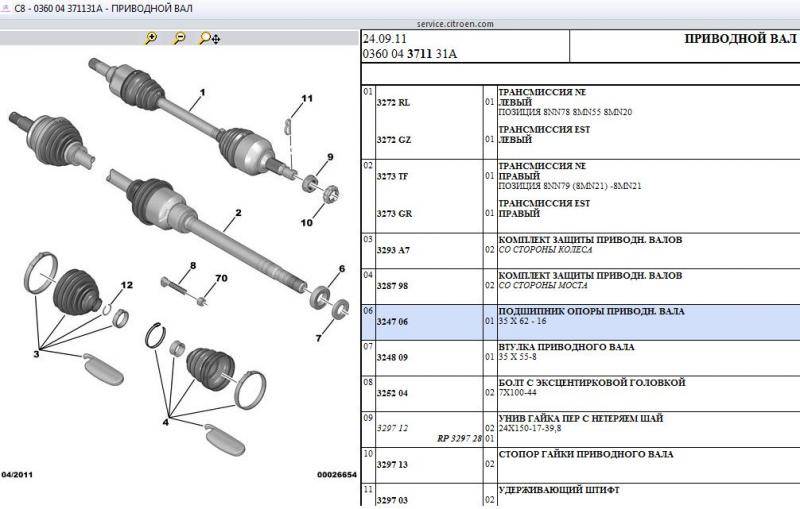Click the service.citroen.com address text
The image size is (800, 509).
pos(398,22)
